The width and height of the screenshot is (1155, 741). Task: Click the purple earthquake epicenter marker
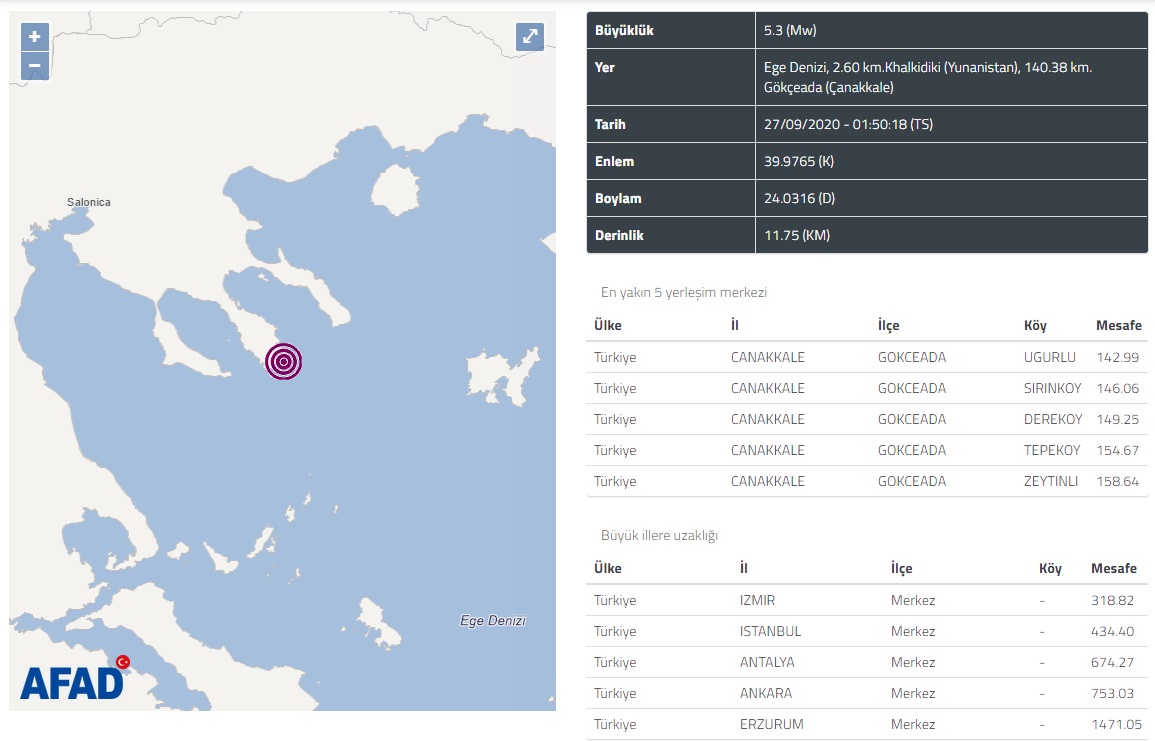(x=284, y=361)
